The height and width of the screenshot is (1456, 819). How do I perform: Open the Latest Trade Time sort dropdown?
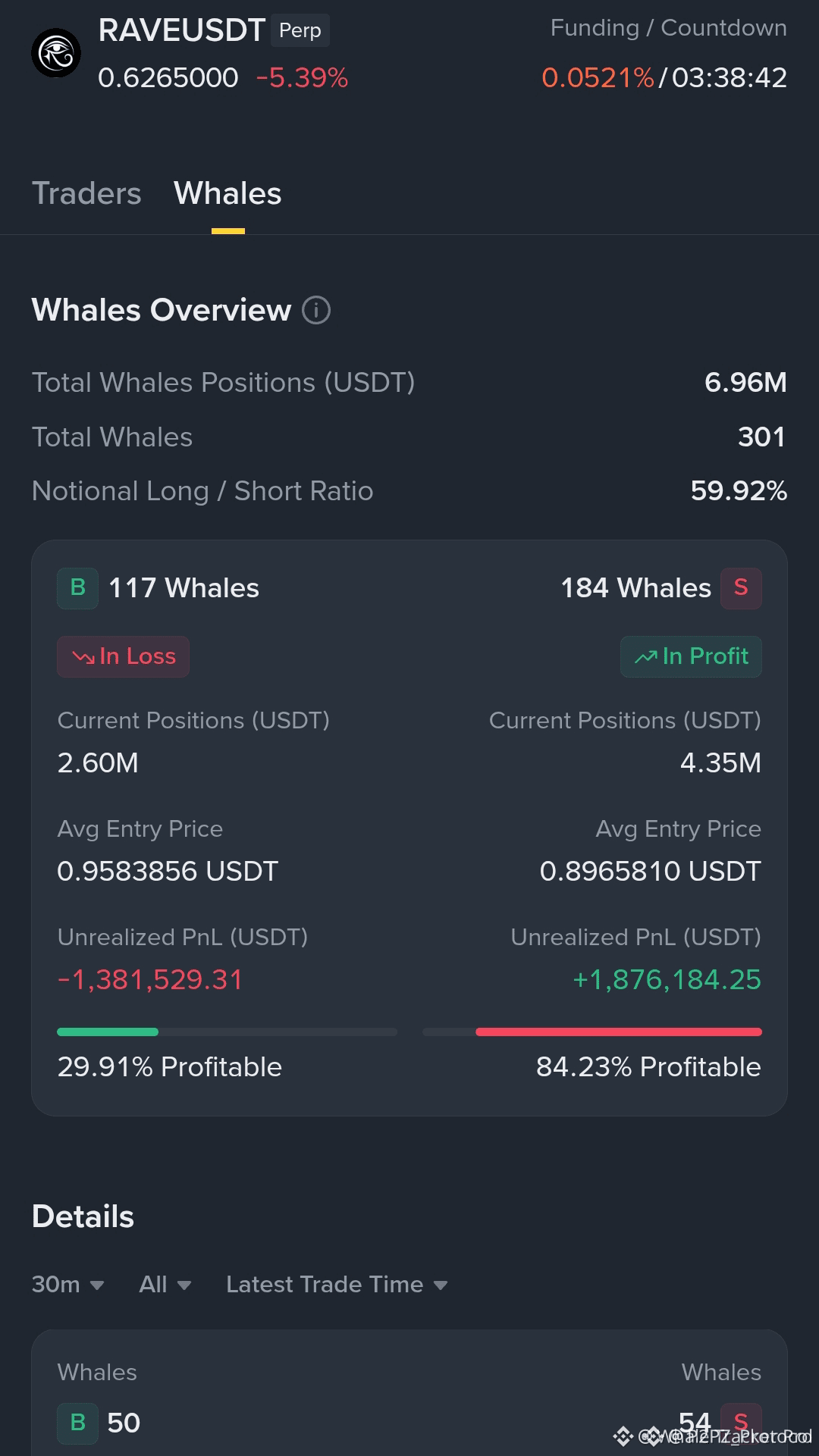pyautogui.click(x=337, y=1285)
